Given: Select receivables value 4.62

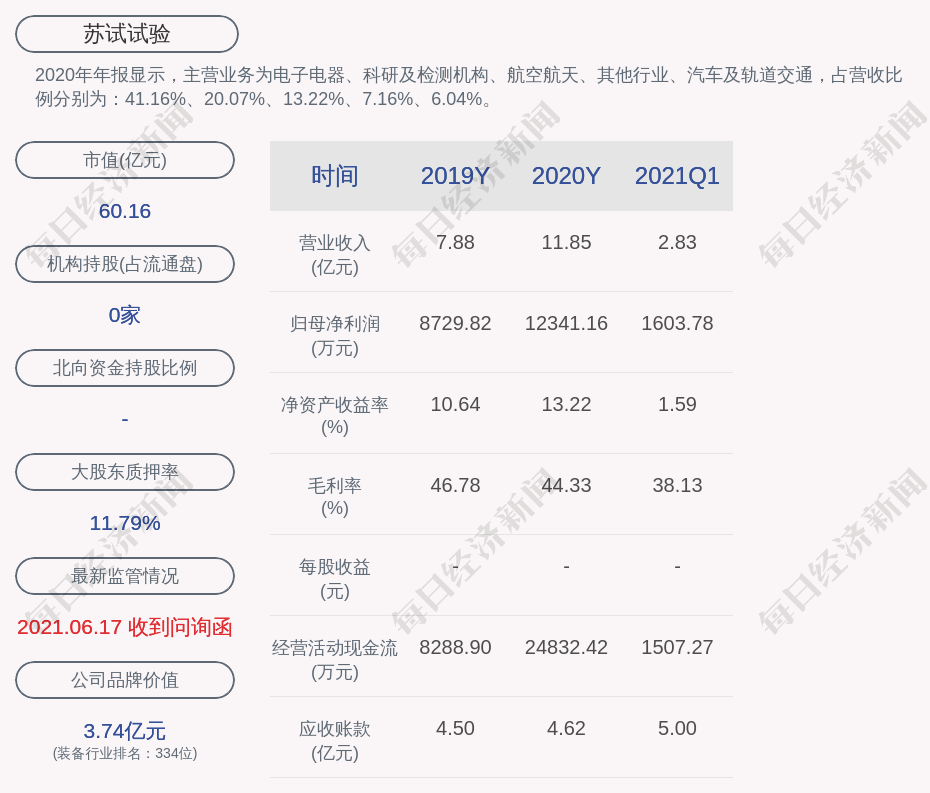Looking at the screenshot, I should pos(566,728).
